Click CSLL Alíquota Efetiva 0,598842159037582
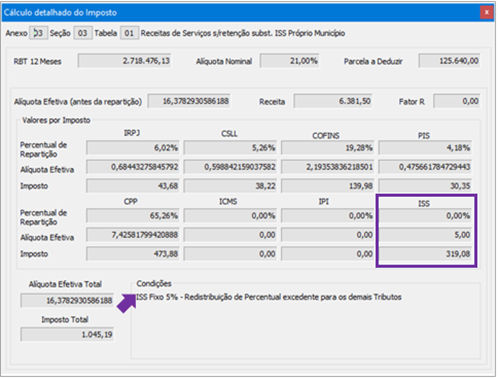498x378 pixels. point(230,167)
